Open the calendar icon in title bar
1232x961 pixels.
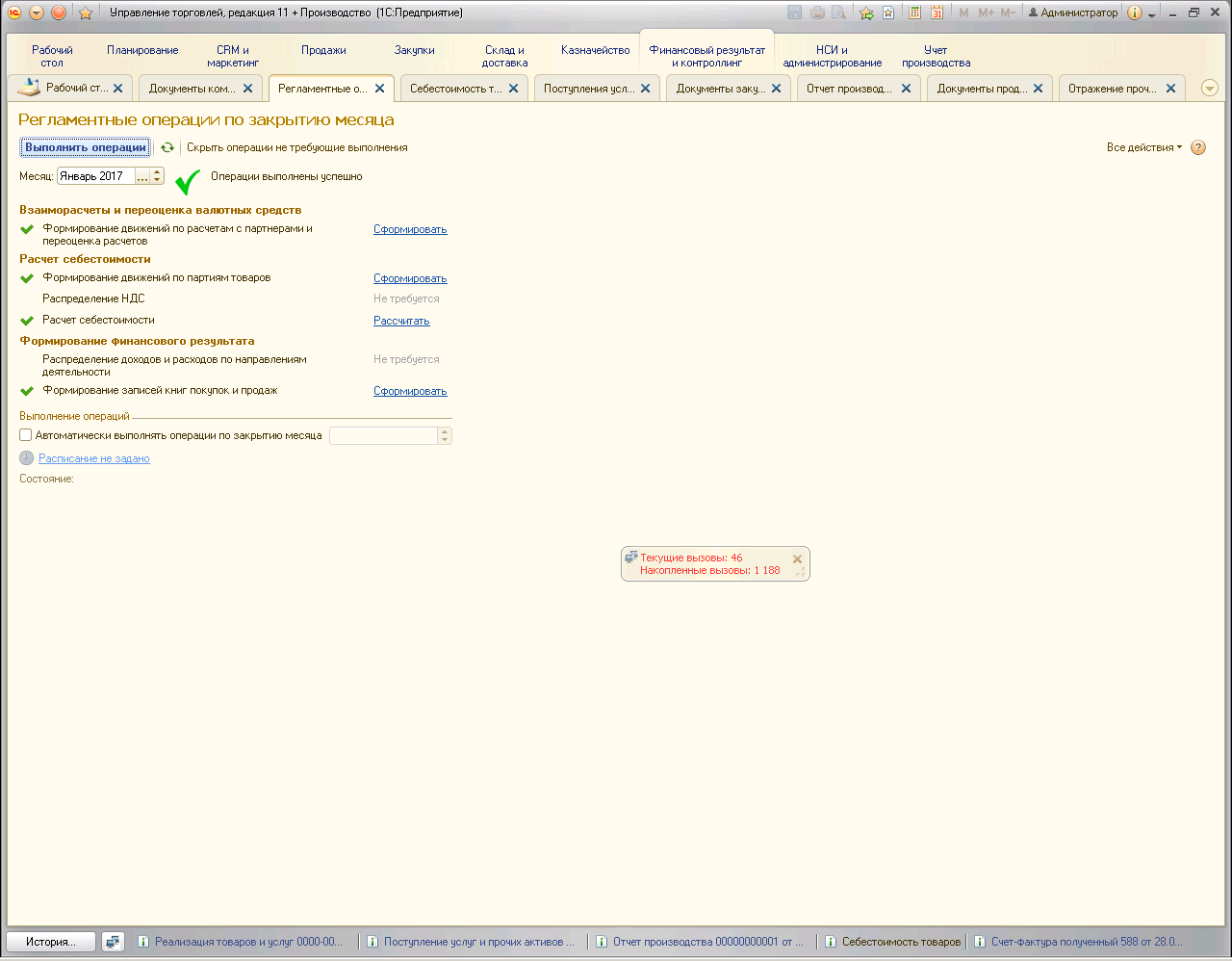[937, 13]
